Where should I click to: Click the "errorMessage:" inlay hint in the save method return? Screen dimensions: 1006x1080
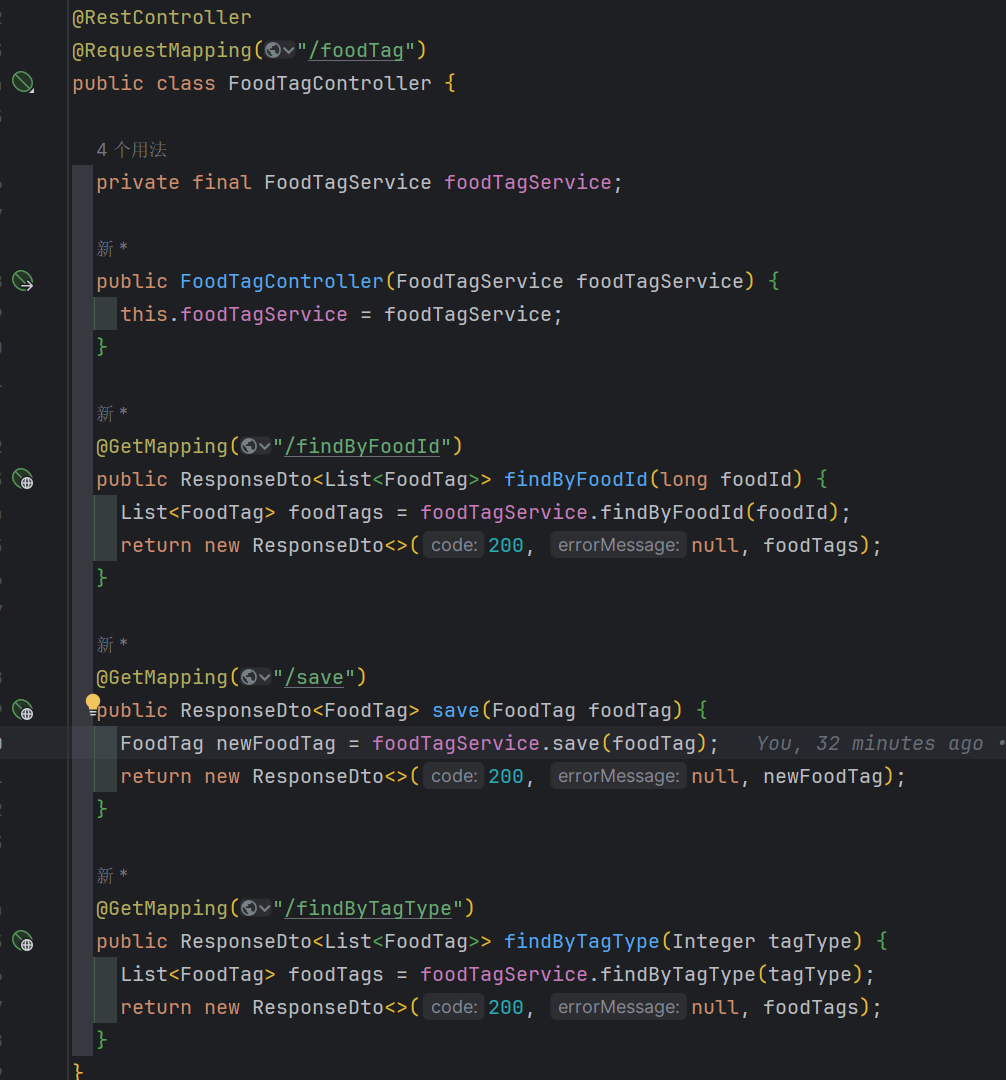click(618, 776)
